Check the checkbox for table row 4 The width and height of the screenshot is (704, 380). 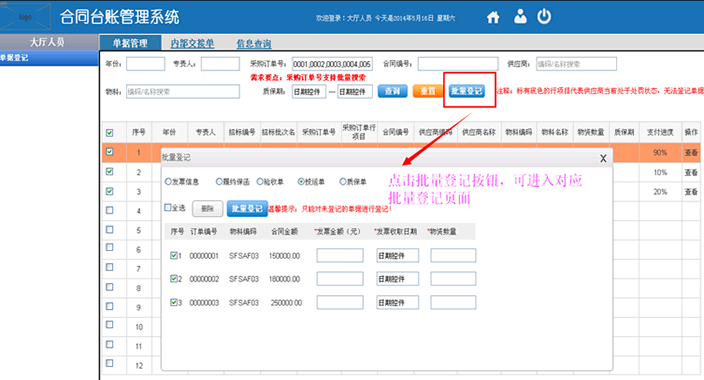[110, 210]
